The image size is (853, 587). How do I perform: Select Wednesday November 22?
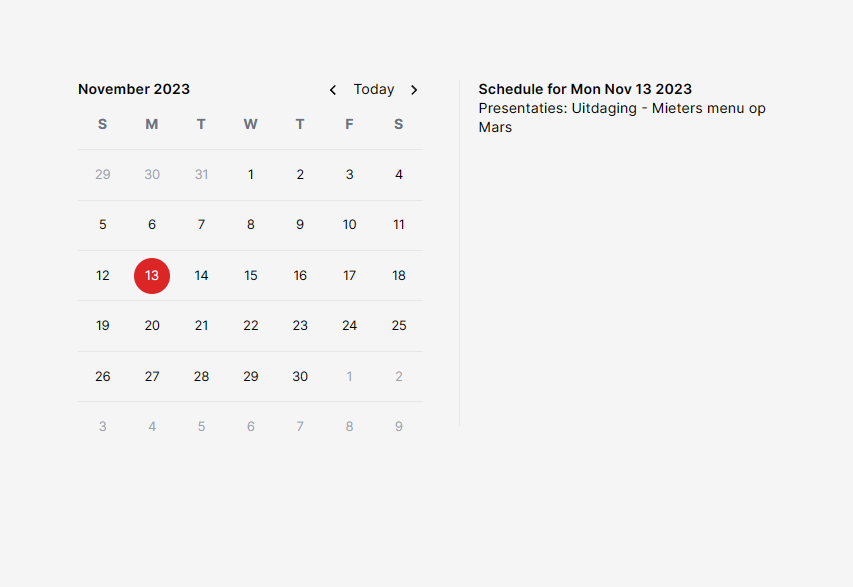pyautogui.click(x=251, y=326)
